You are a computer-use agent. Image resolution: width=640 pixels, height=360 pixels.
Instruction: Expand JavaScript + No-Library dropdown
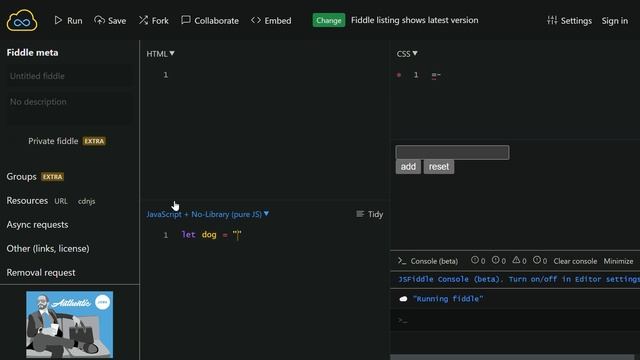[207, 214]
